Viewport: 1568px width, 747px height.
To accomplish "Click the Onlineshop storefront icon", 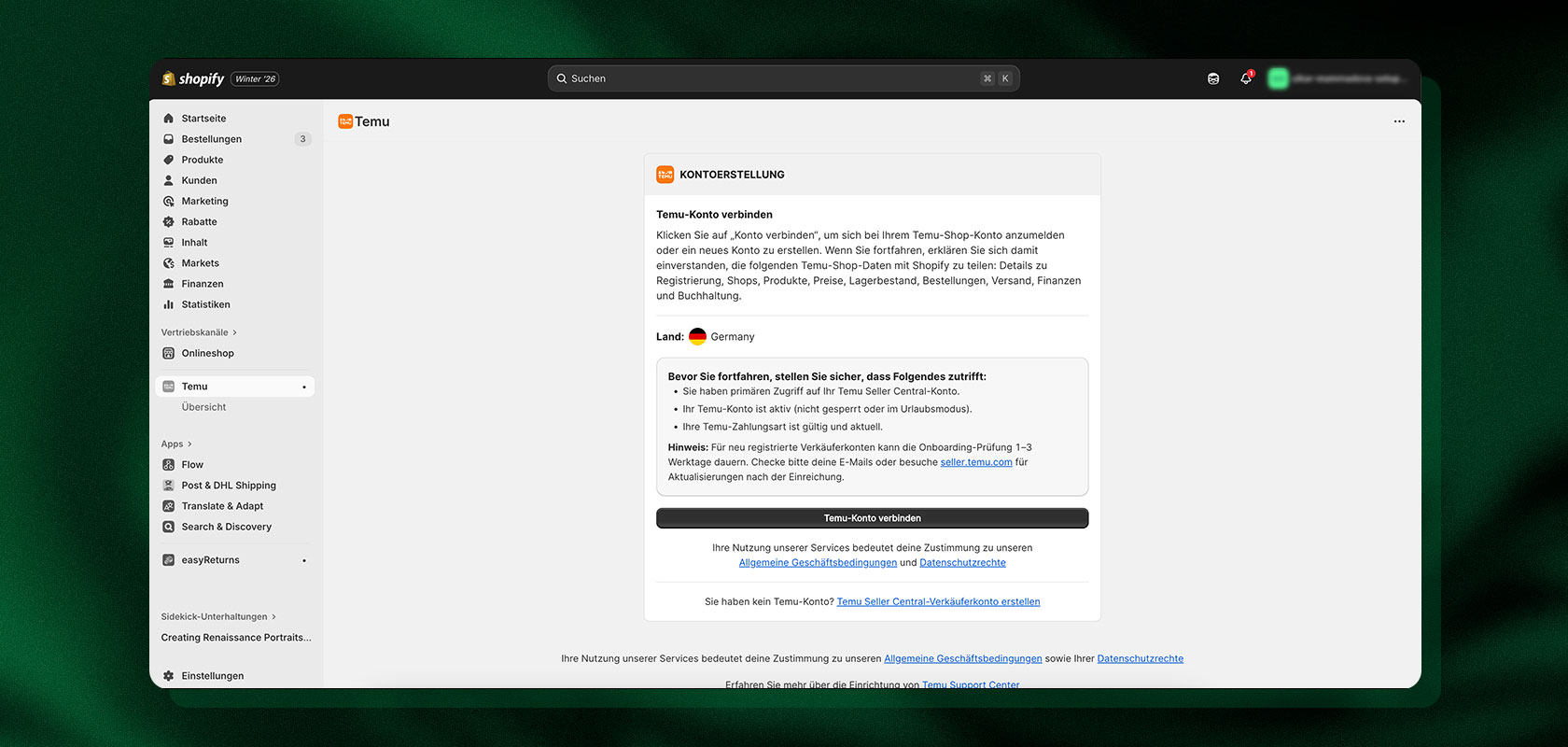I will point(169,353).
